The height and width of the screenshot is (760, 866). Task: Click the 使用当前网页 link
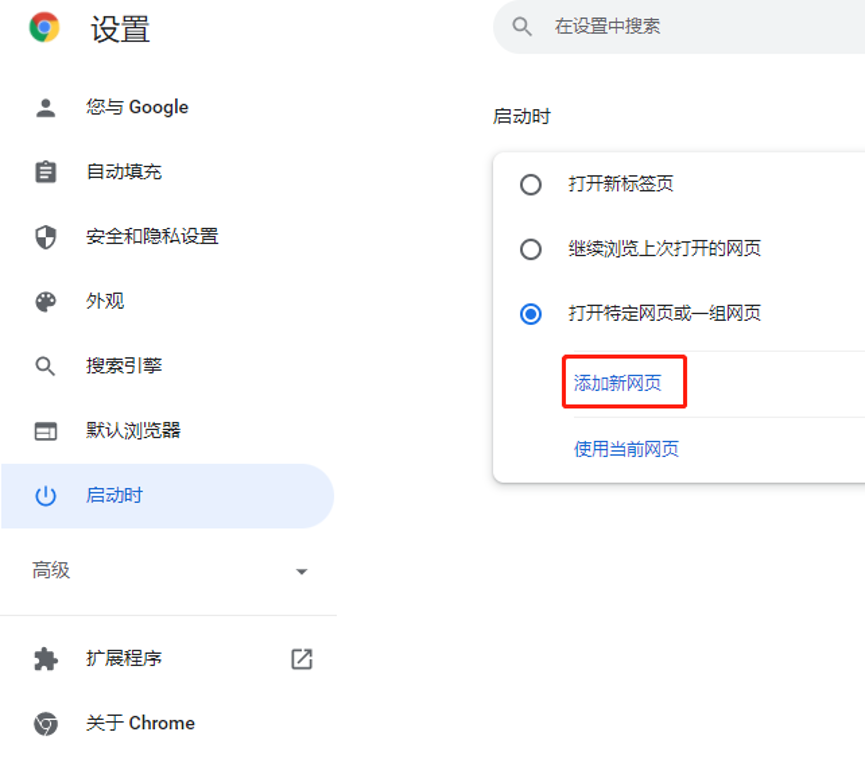tap(626, 449)
